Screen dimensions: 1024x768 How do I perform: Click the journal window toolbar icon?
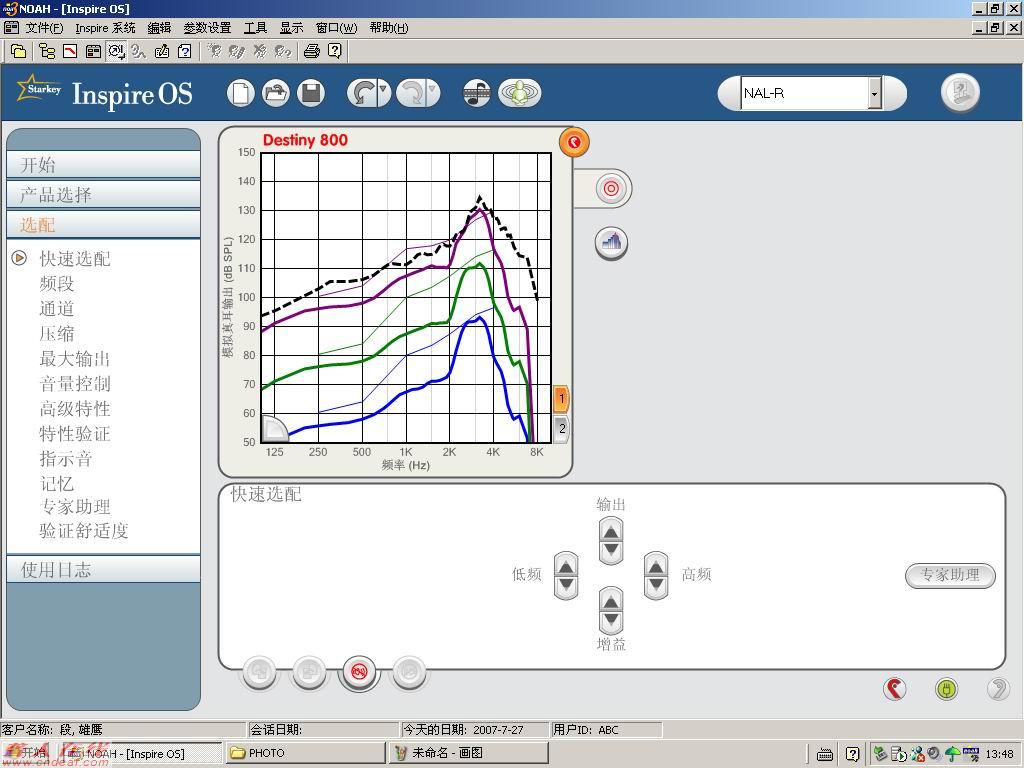point(93,51)
